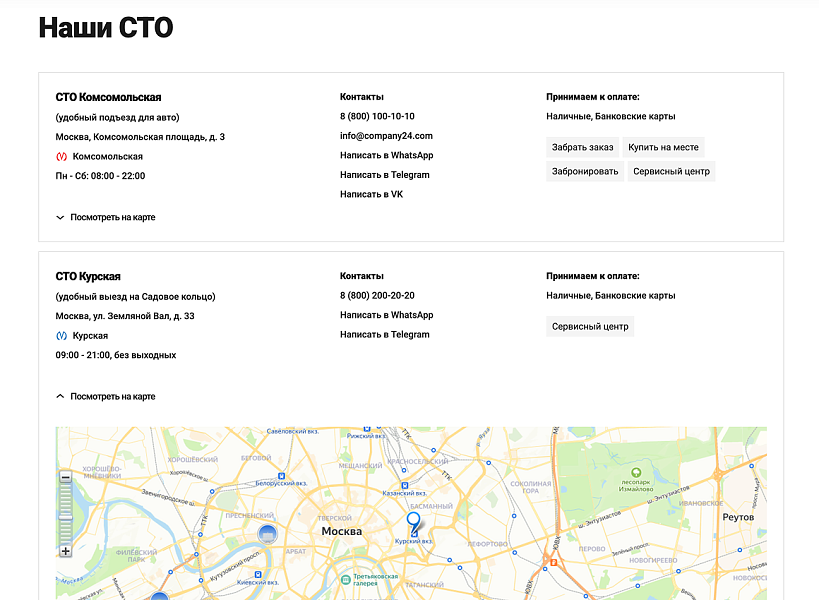Click the blue Курская metro icon
The image size is (819, 600).
point(62,336)
